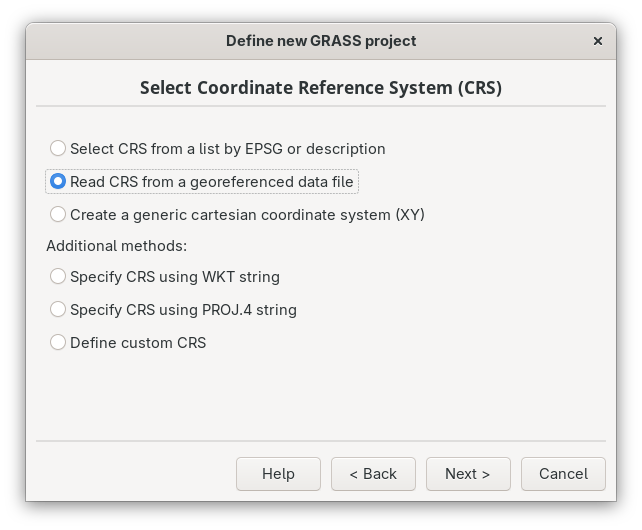Image resolution: width=642 pixels, height=530 pixels.
Task: Select the georeferenced data file radio button
Action: [58, 182]
